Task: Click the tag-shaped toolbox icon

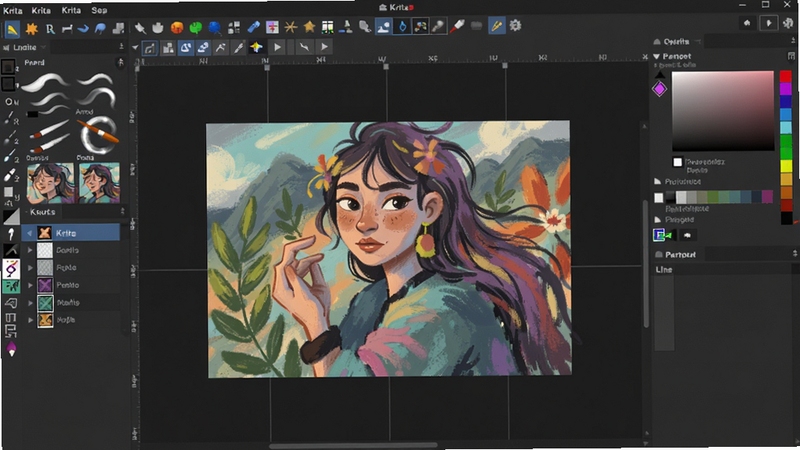Action: [11, 303]
